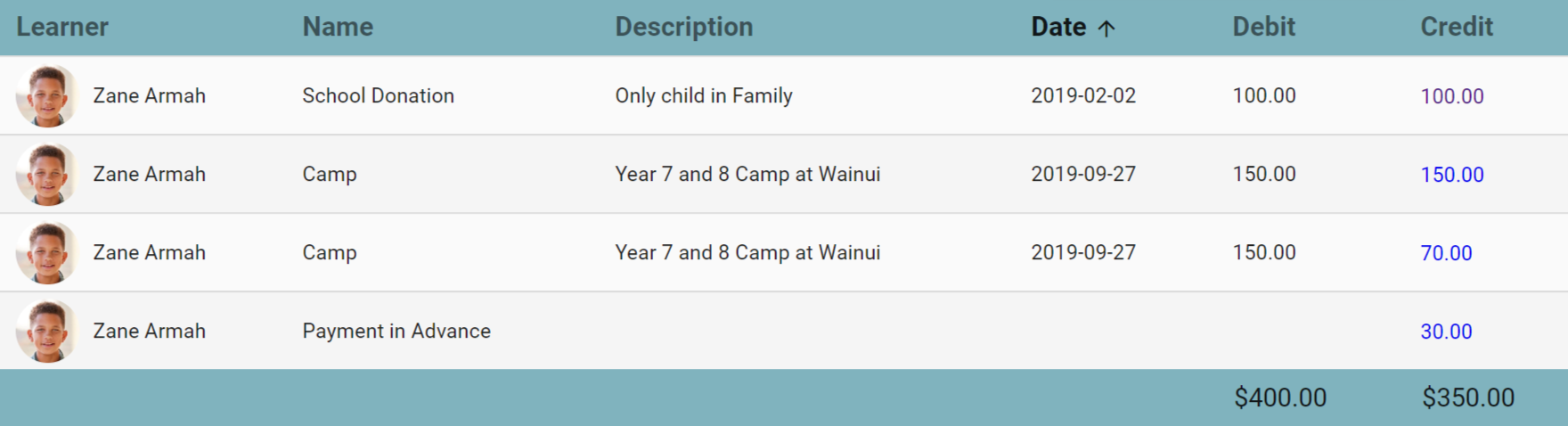This screenshot has width=1568, height=426.
Task: Sort by the Learner column header
Action: click(x=62, y=27)
